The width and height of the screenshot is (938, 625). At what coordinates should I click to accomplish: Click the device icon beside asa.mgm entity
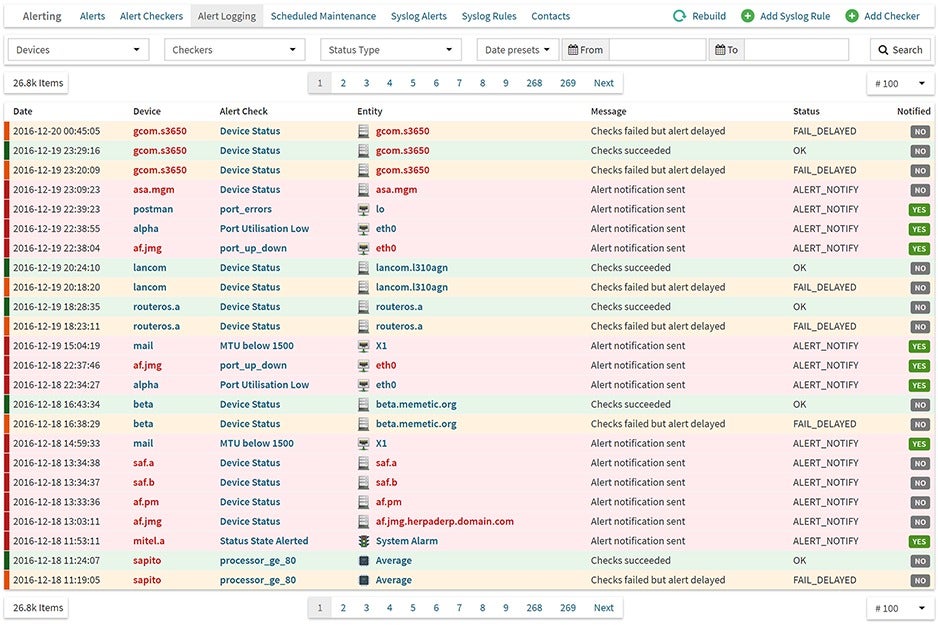(x=363, y=190)
